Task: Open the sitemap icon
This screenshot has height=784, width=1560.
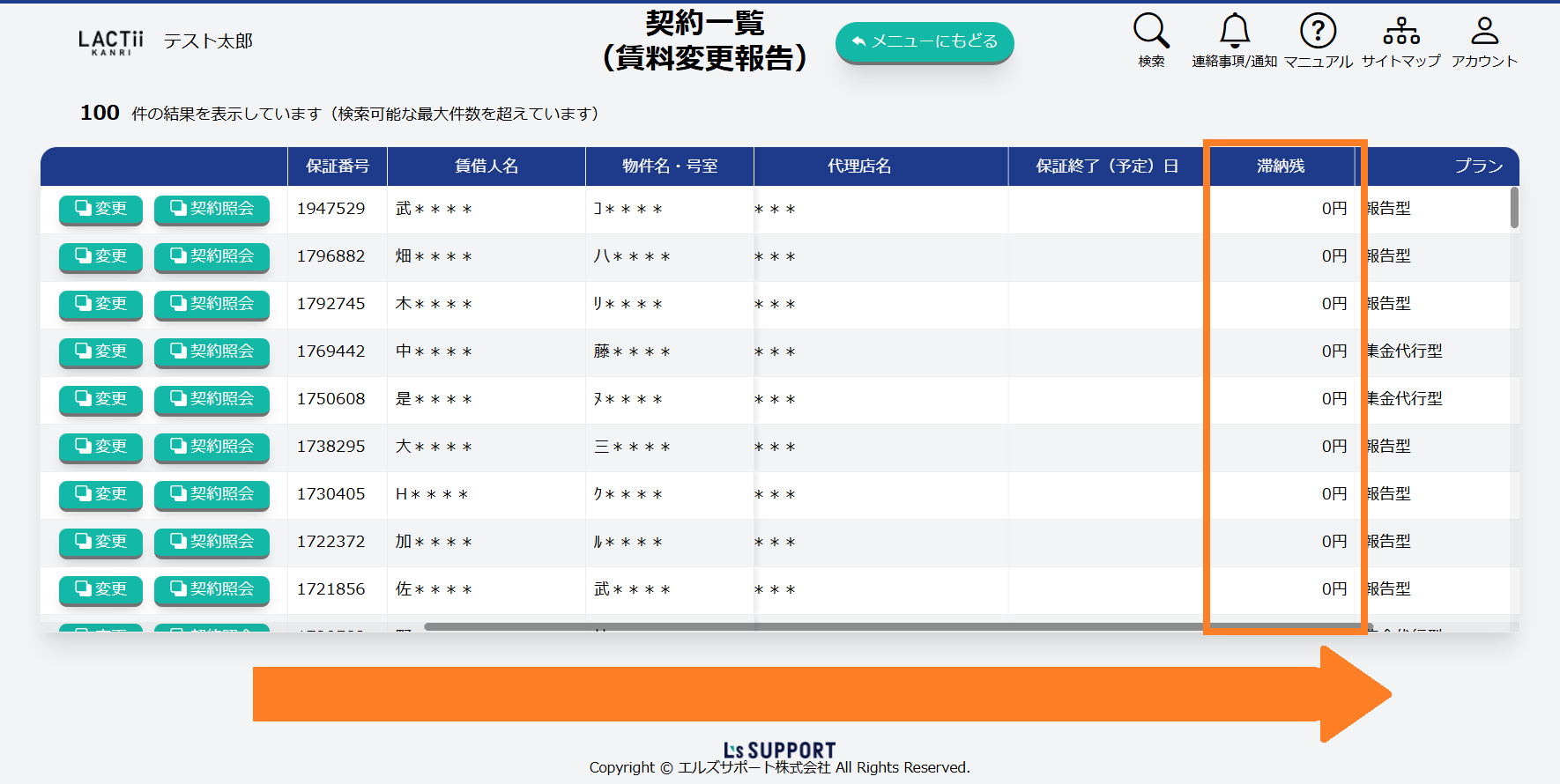Action: [x=1401, y=33]
